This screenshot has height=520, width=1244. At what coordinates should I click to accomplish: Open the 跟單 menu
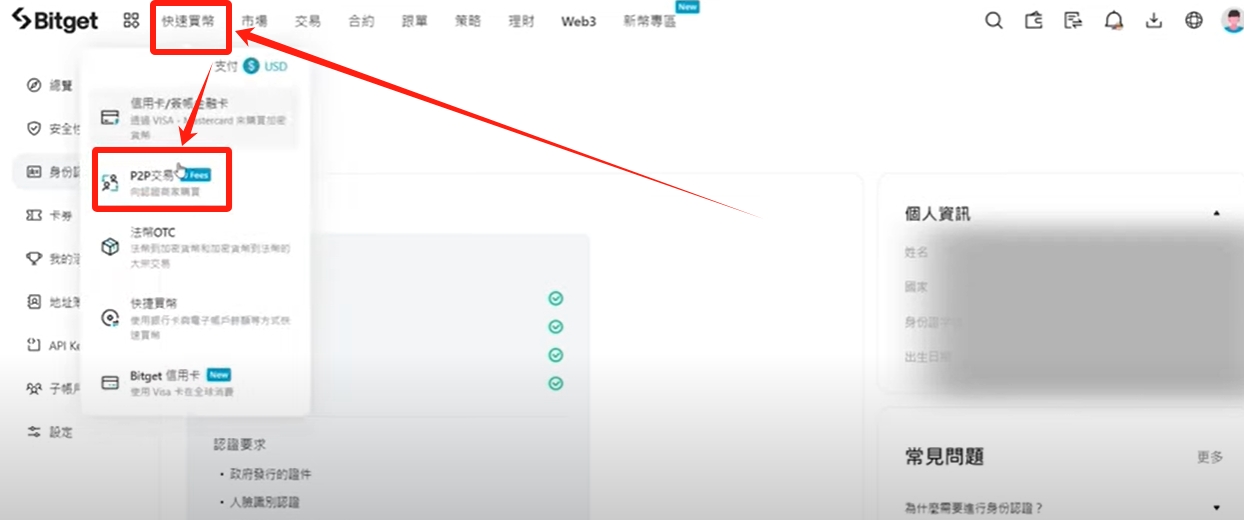pos(415,21)
